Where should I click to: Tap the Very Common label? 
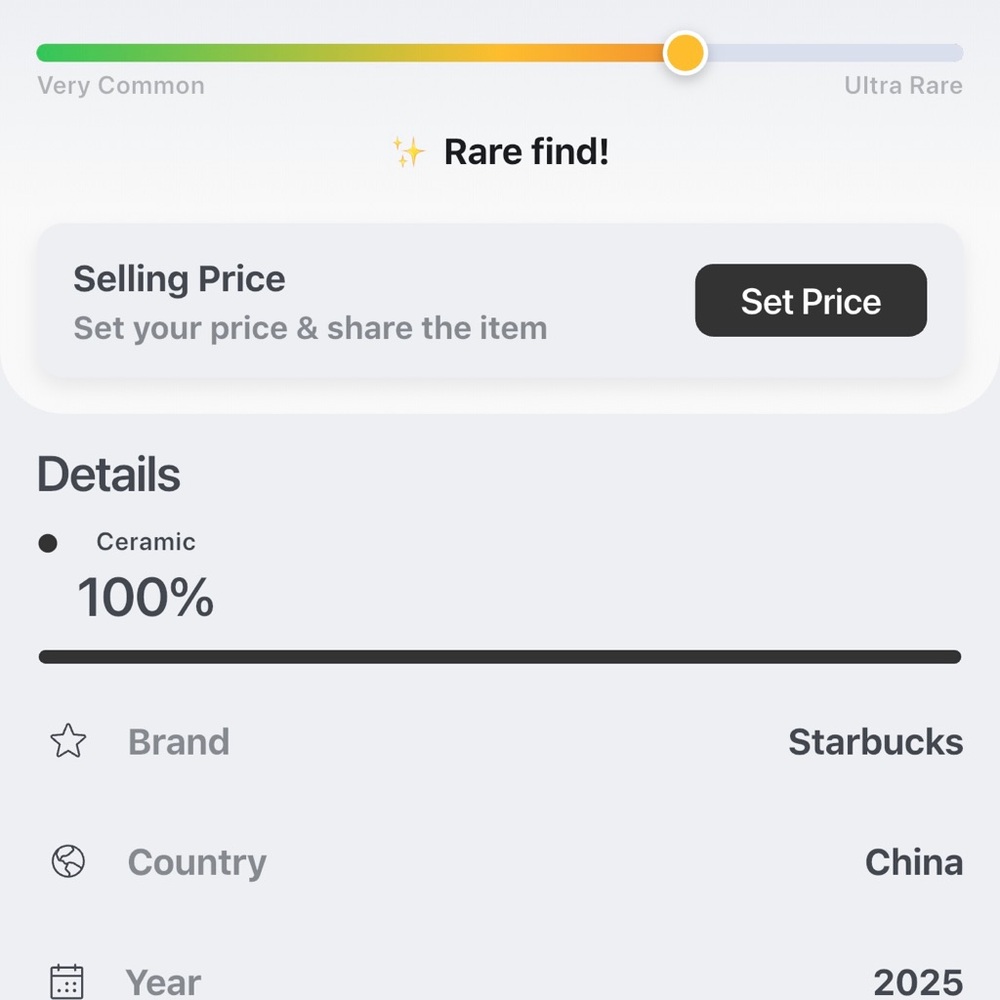(121, 85)
